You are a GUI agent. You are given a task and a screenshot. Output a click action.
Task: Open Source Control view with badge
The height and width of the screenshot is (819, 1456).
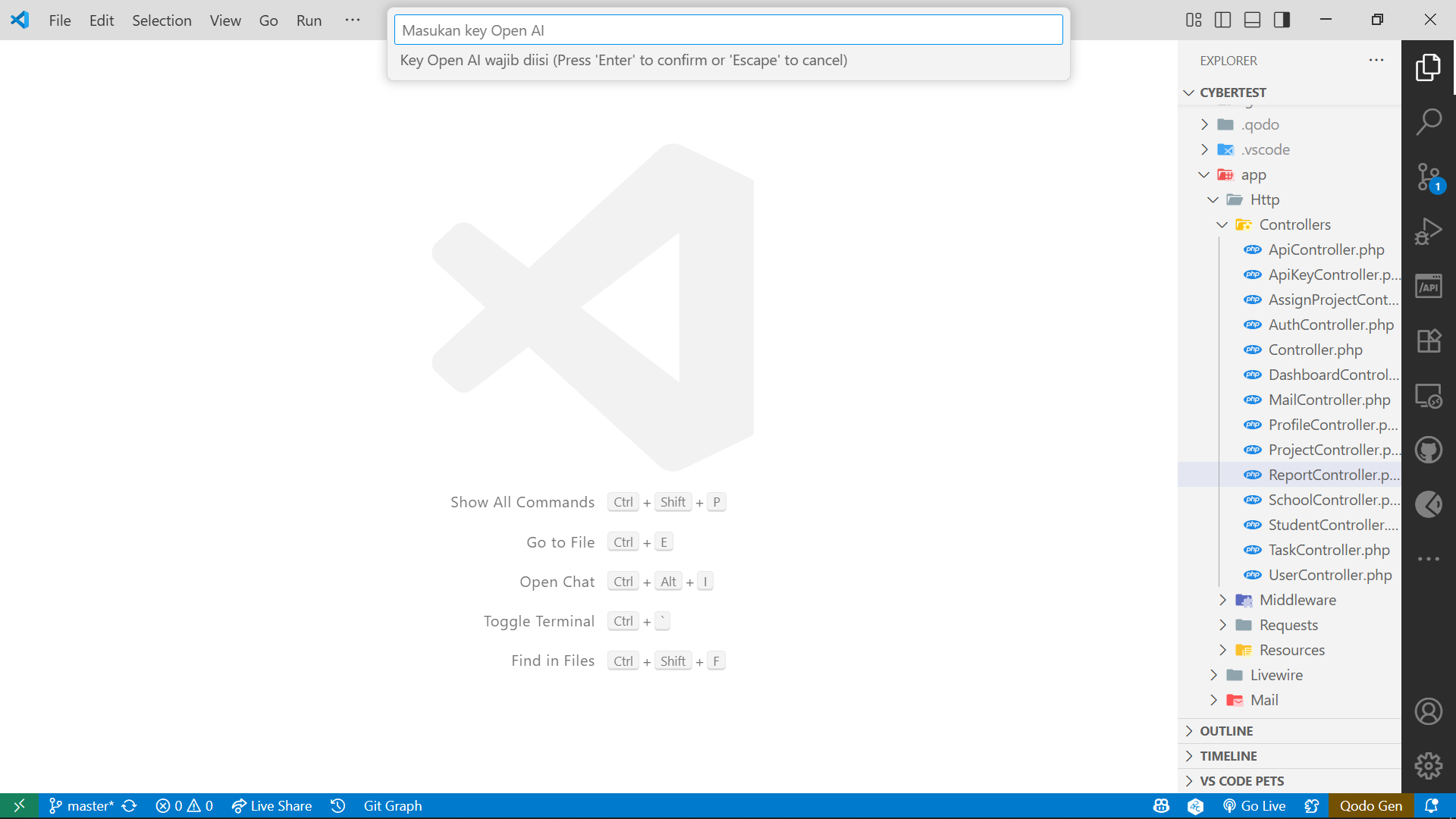1429,177
